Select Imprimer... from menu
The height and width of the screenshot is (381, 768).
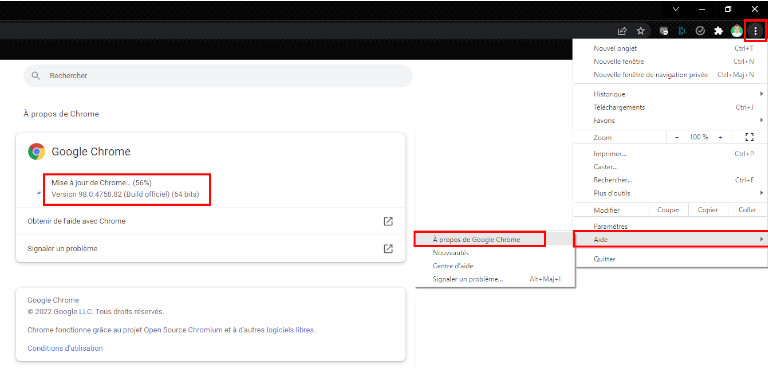pyautogui.click(x=670, y=154)
